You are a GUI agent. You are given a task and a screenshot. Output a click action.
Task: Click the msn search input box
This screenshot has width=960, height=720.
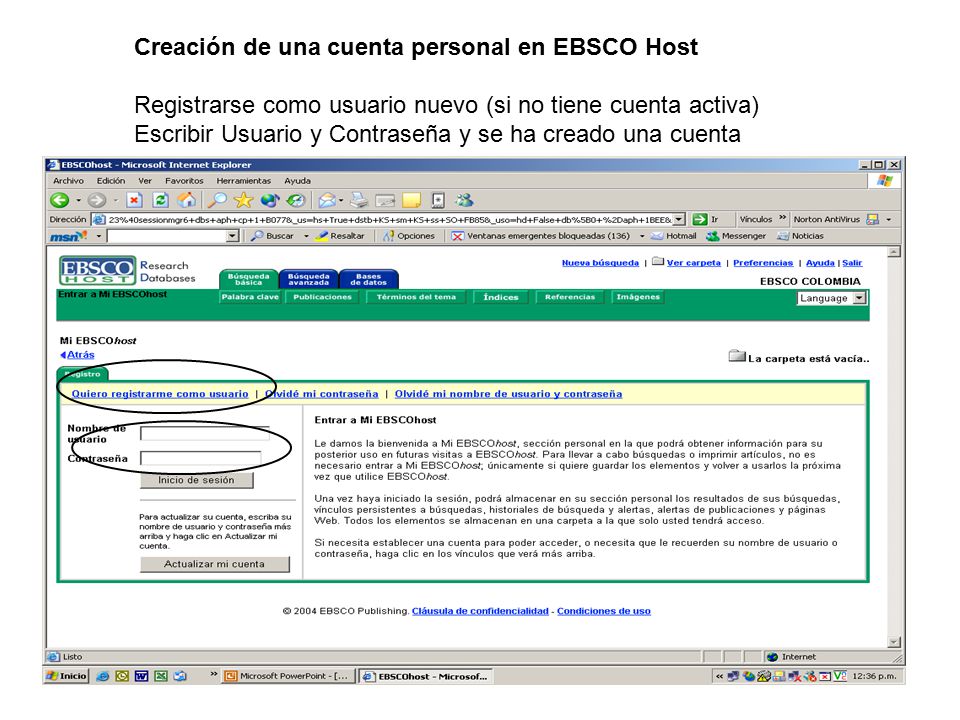point(167,236)
